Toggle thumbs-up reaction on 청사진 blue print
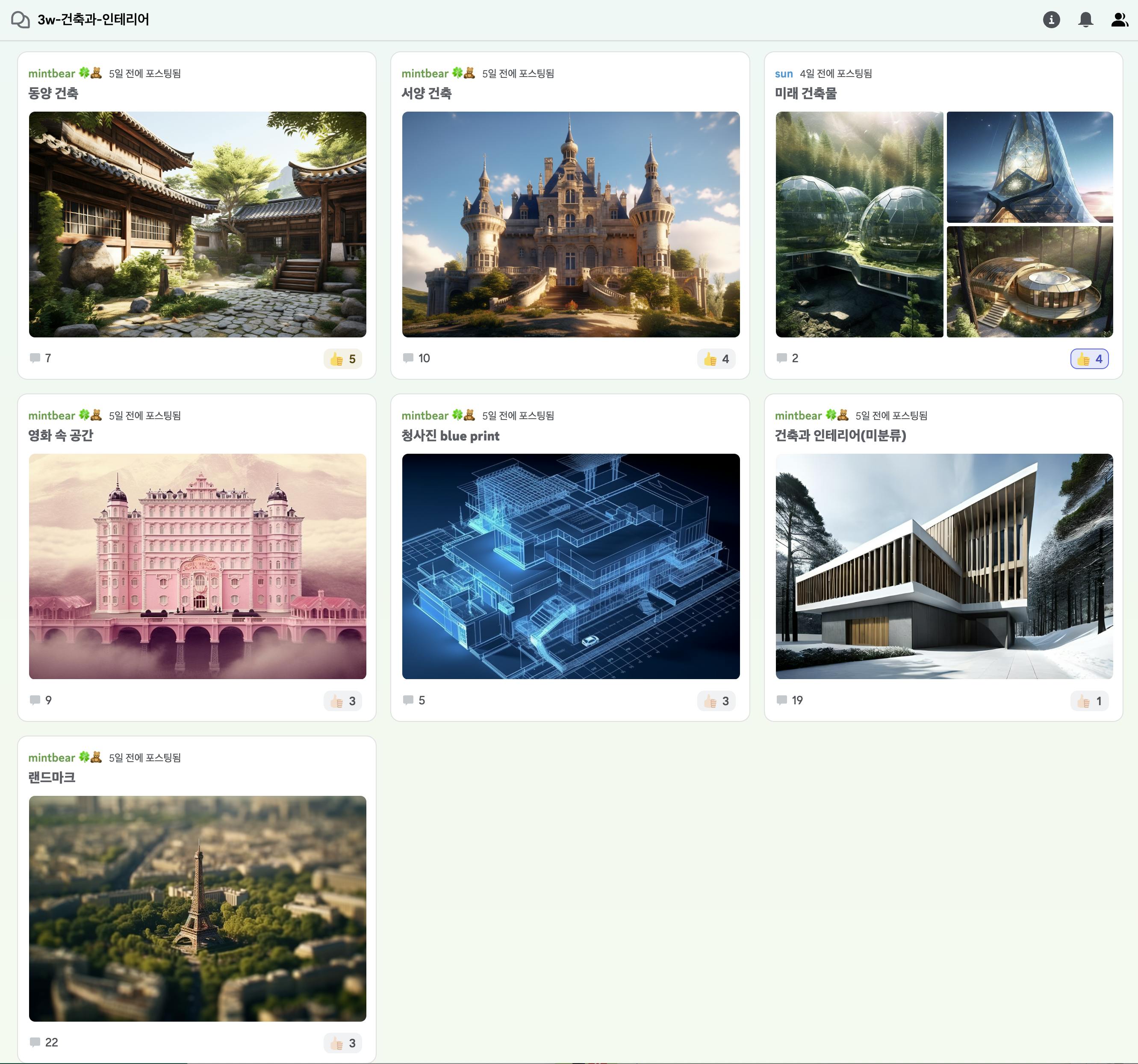The height and width of the screenshot is (1064, 1138). (x=716, y=700)
